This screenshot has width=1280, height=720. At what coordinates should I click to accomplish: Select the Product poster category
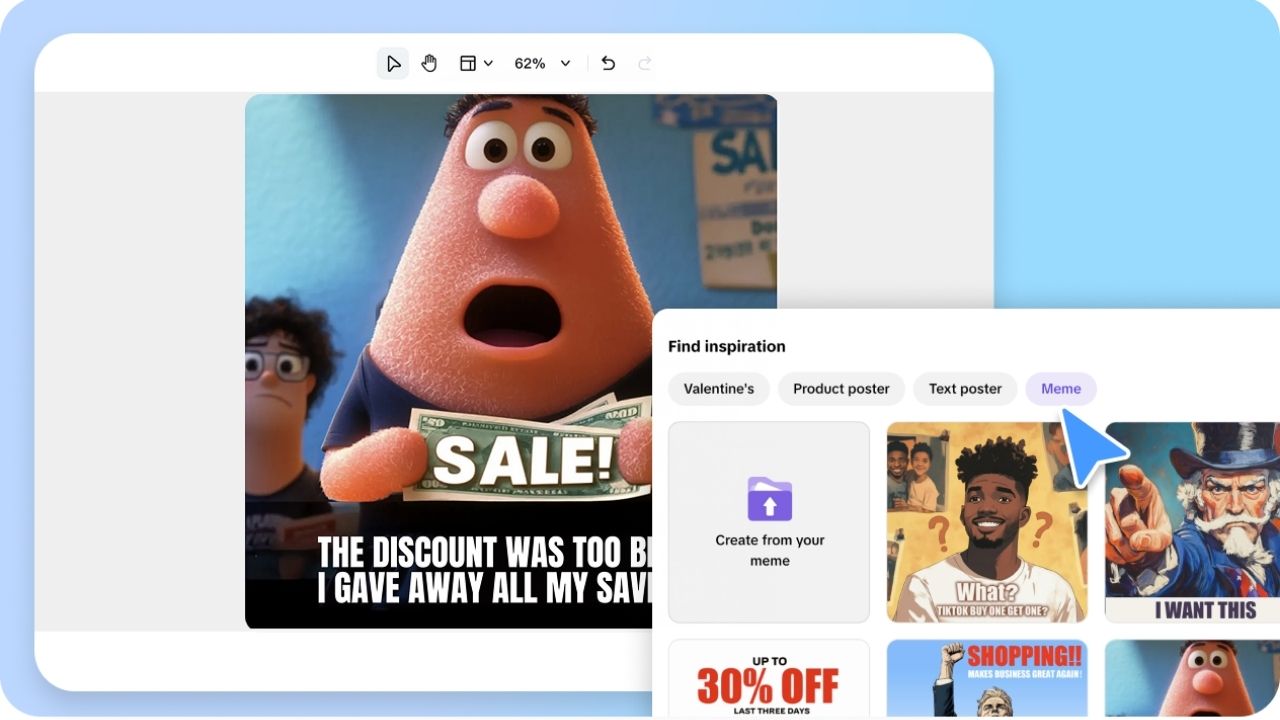pyautogui.click(x=841, y=388)
